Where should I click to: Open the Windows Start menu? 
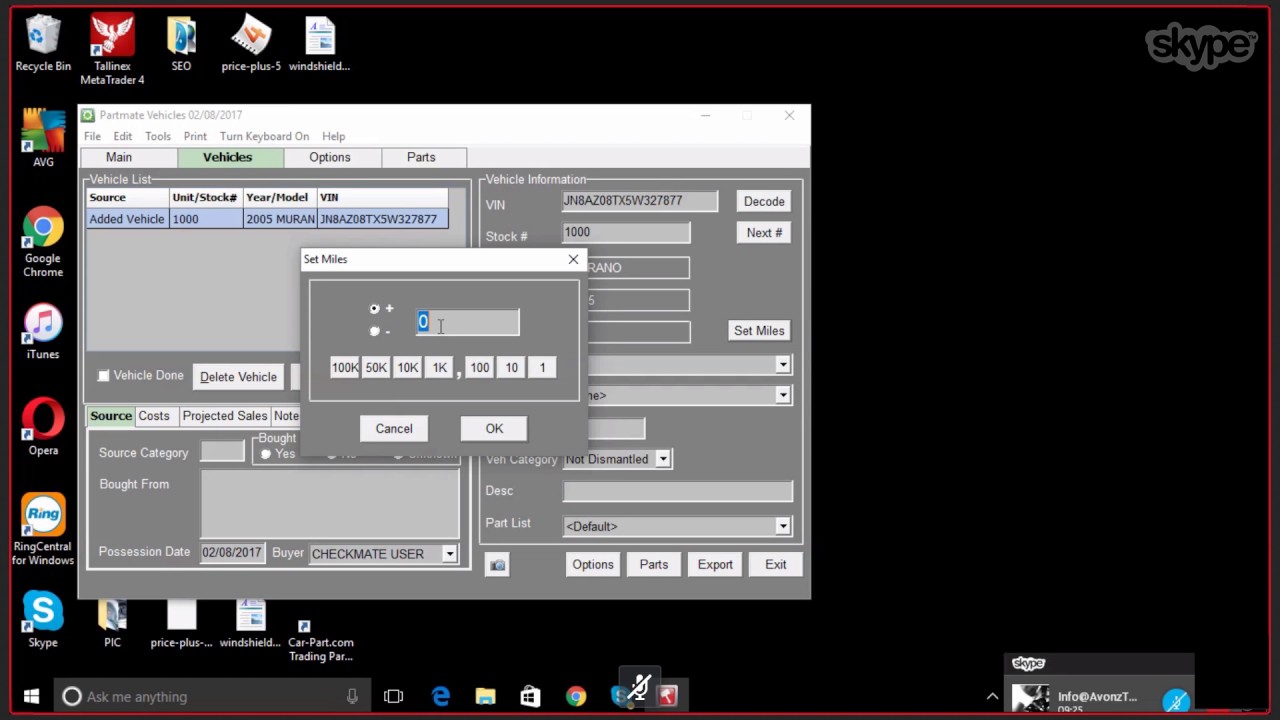point(30,696)
